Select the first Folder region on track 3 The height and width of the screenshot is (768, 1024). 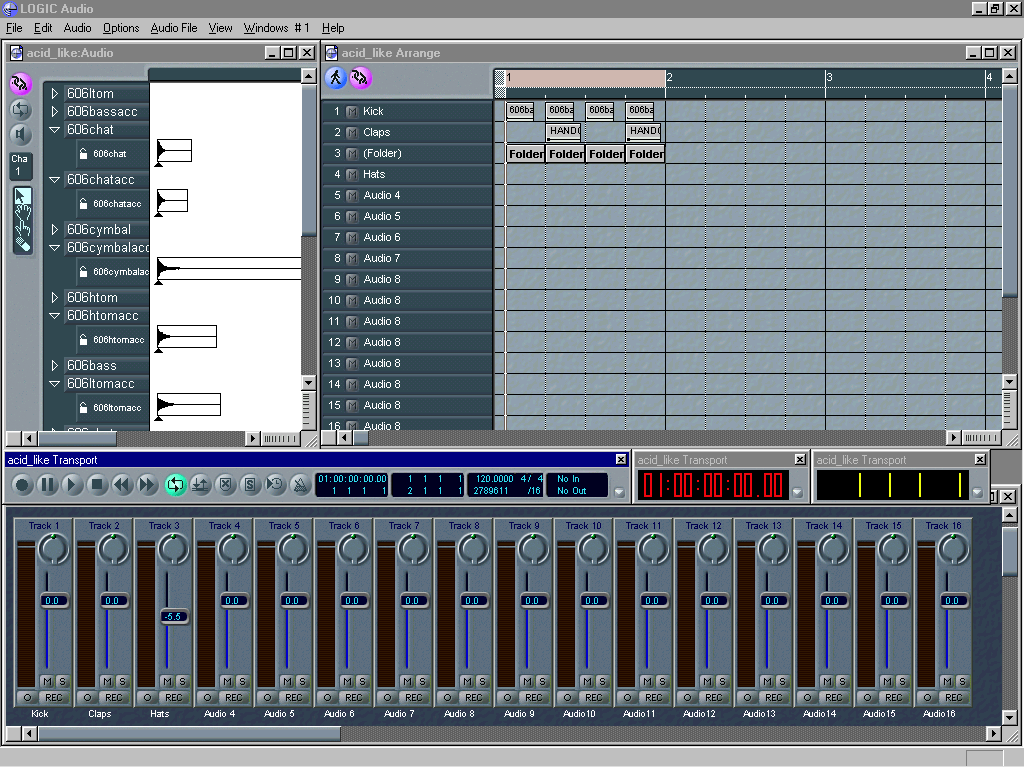tap(526, 154)
